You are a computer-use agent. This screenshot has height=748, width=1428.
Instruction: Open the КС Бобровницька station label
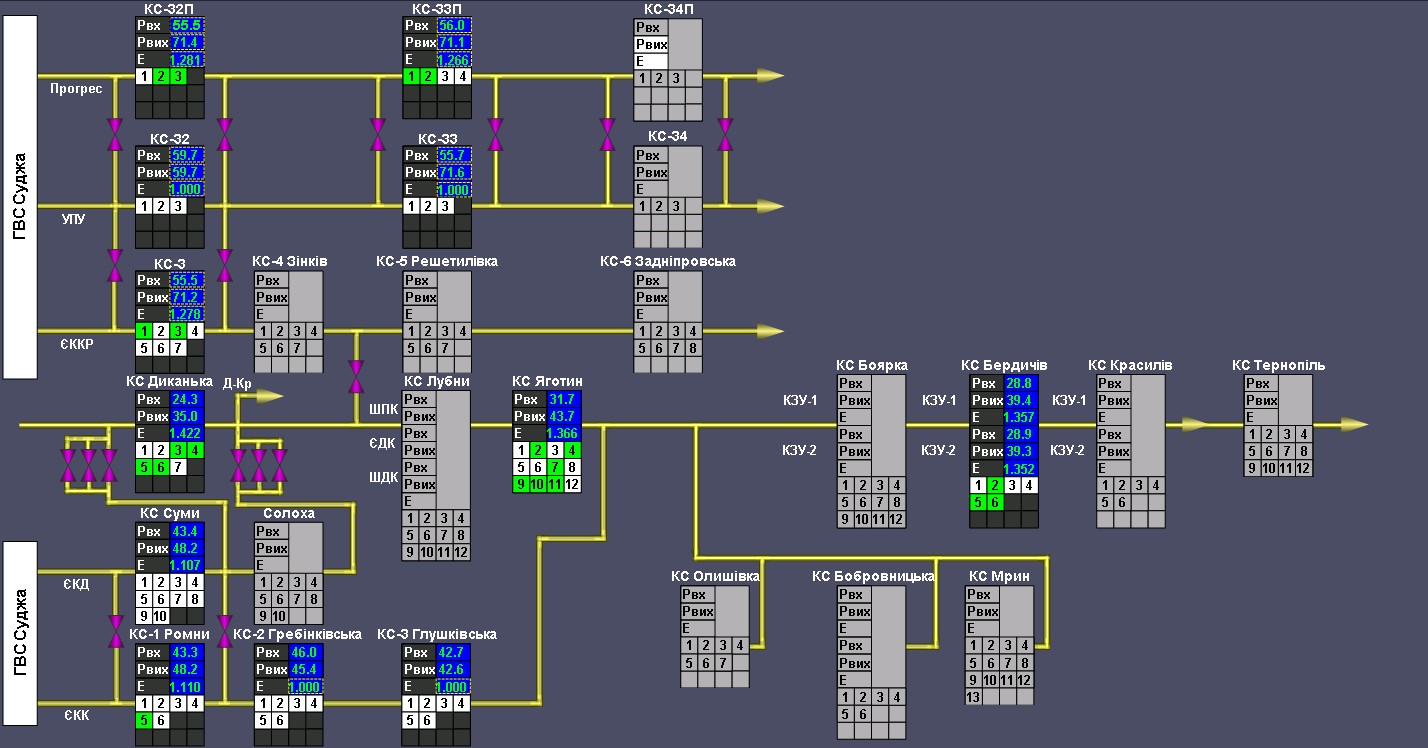pos(873,576)
